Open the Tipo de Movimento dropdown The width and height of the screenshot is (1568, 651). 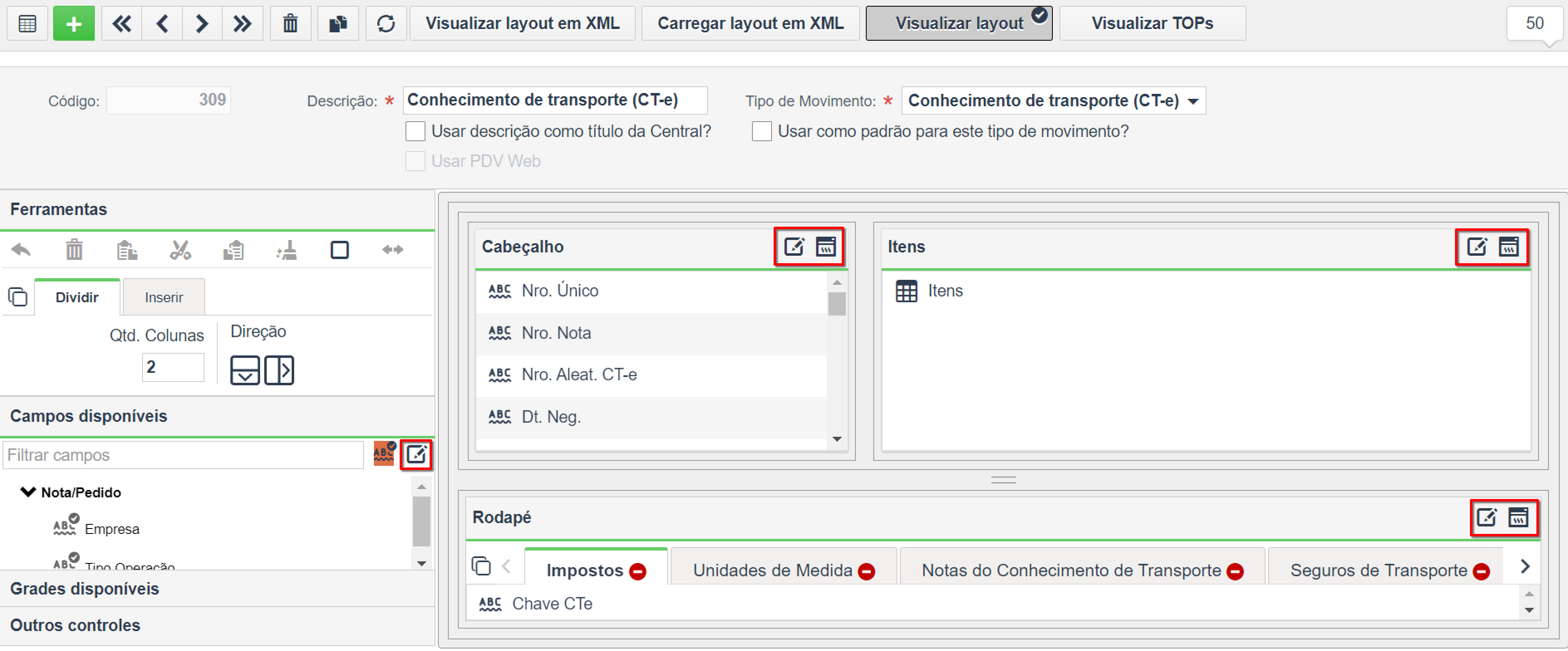[1192, 101]
